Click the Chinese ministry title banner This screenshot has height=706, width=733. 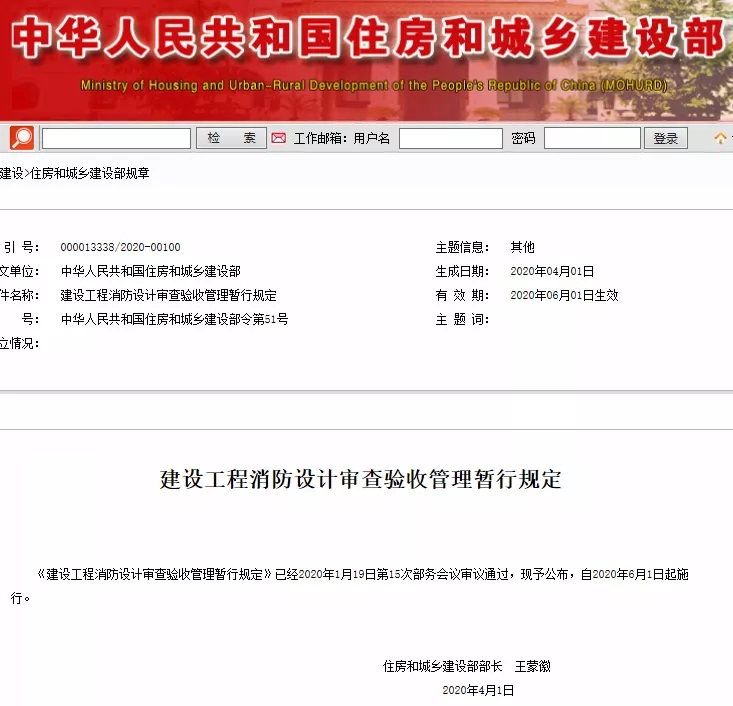pos(368,37)
